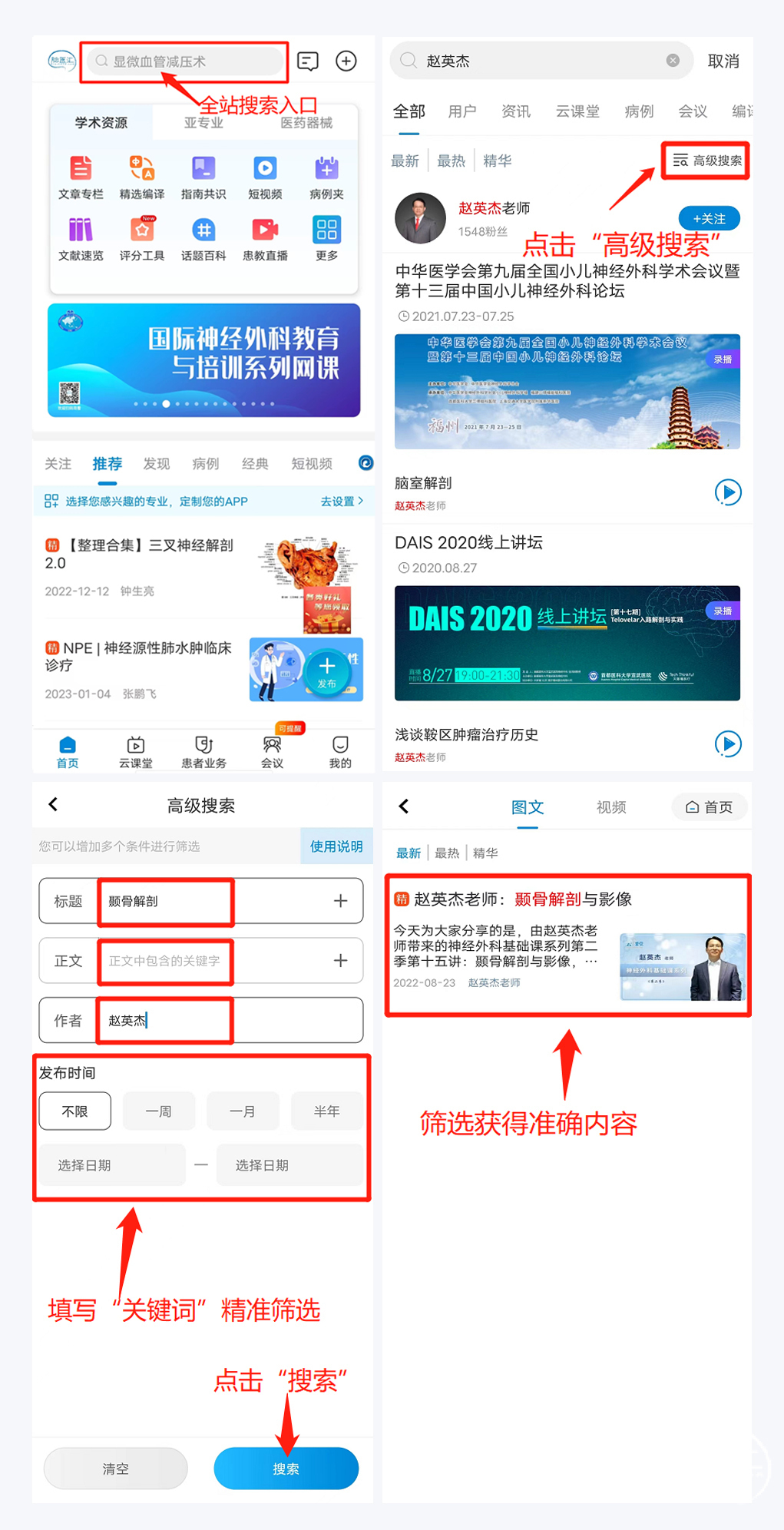The height and width of the screenshot is (1530, 784).
Task: Switch to the 视频 results tab
Action: click(x=611, y=807)
